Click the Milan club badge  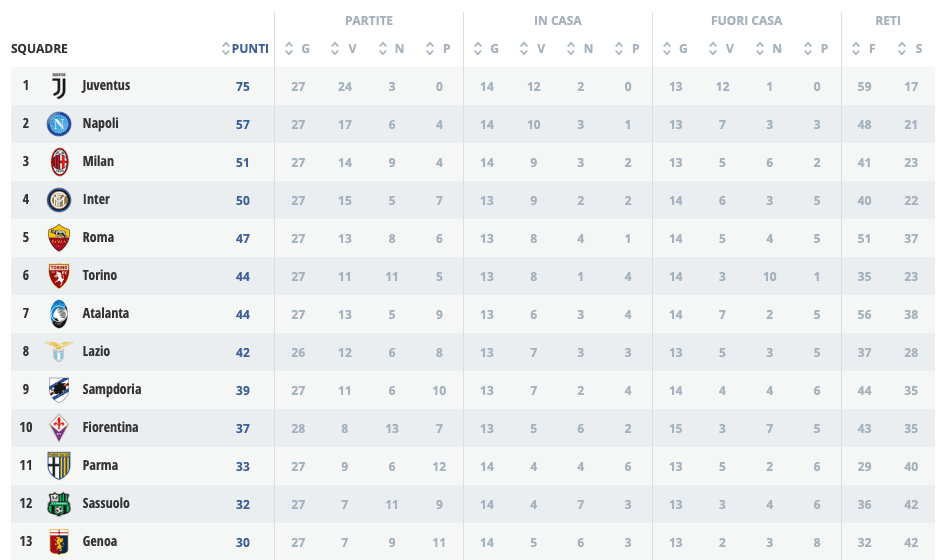tap(59, 162)
